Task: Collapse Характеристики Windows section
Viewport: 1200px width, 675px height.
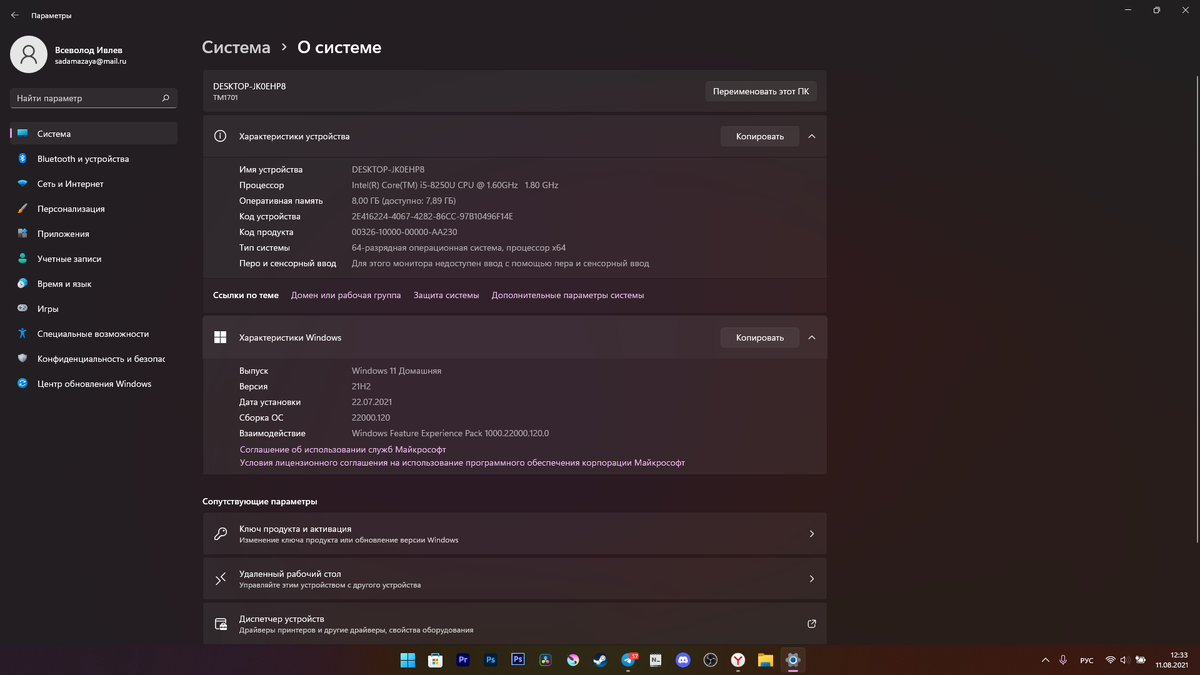Action: click(812, 338)
